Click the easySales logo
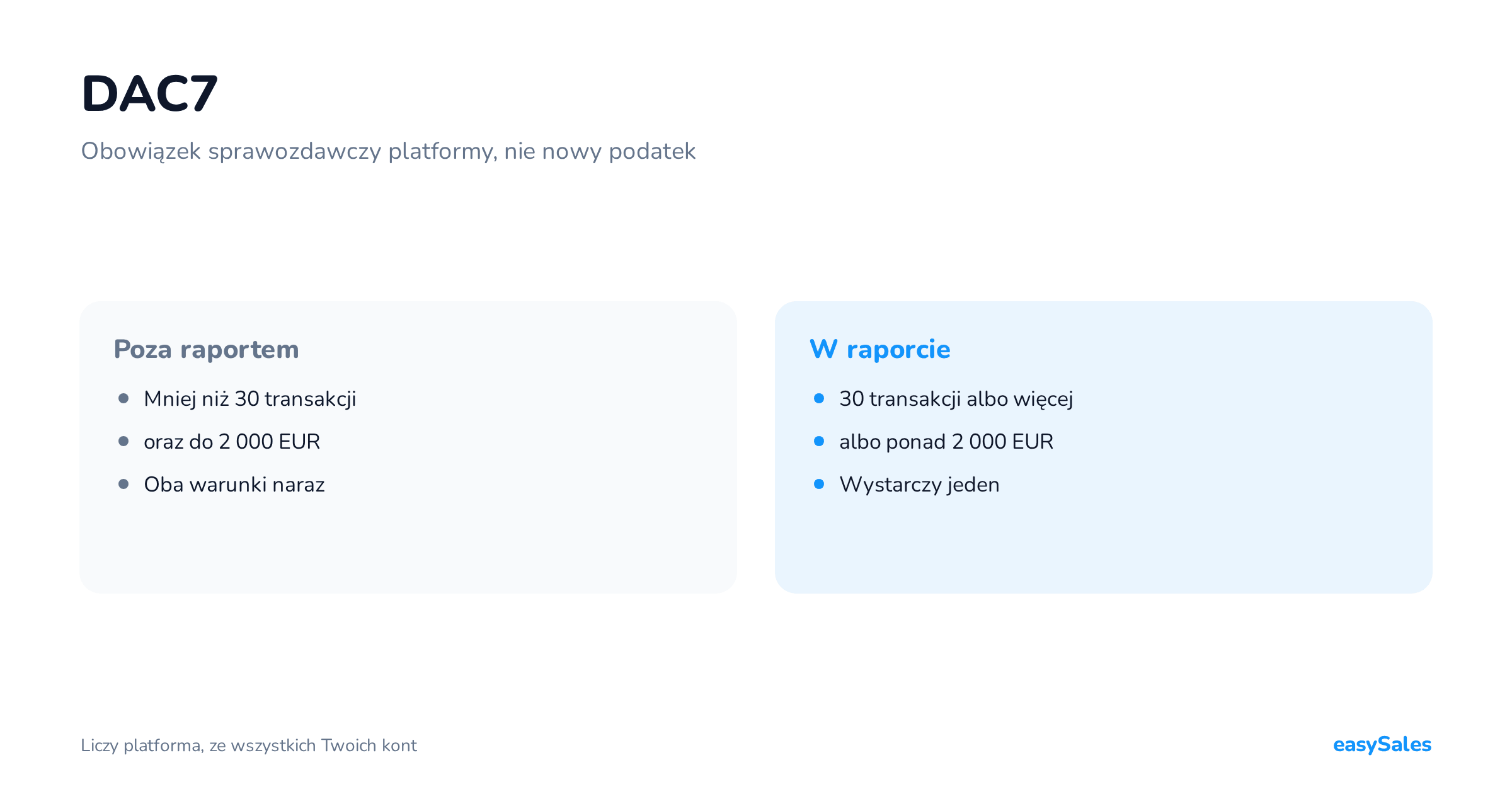This screenshot has height=794, width=1512. [x=1382, y=744]
